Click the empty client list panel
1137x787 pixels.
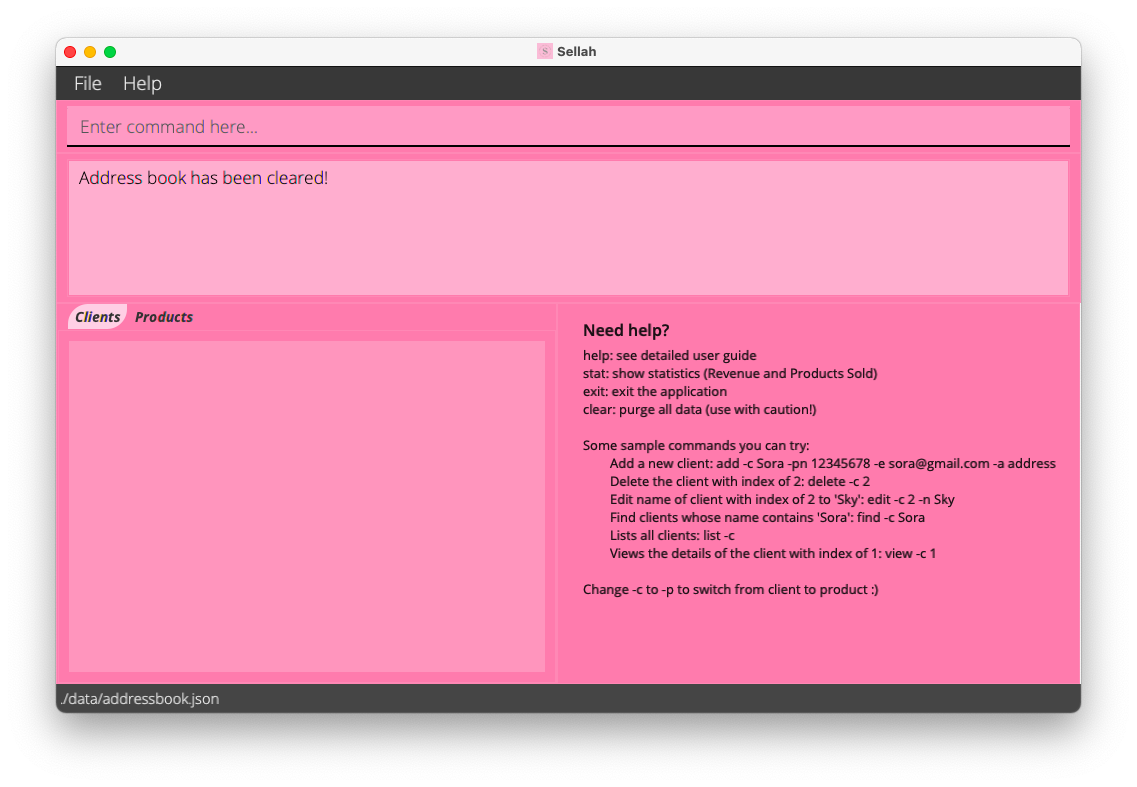pyautogui.click(x=306, y=505)
